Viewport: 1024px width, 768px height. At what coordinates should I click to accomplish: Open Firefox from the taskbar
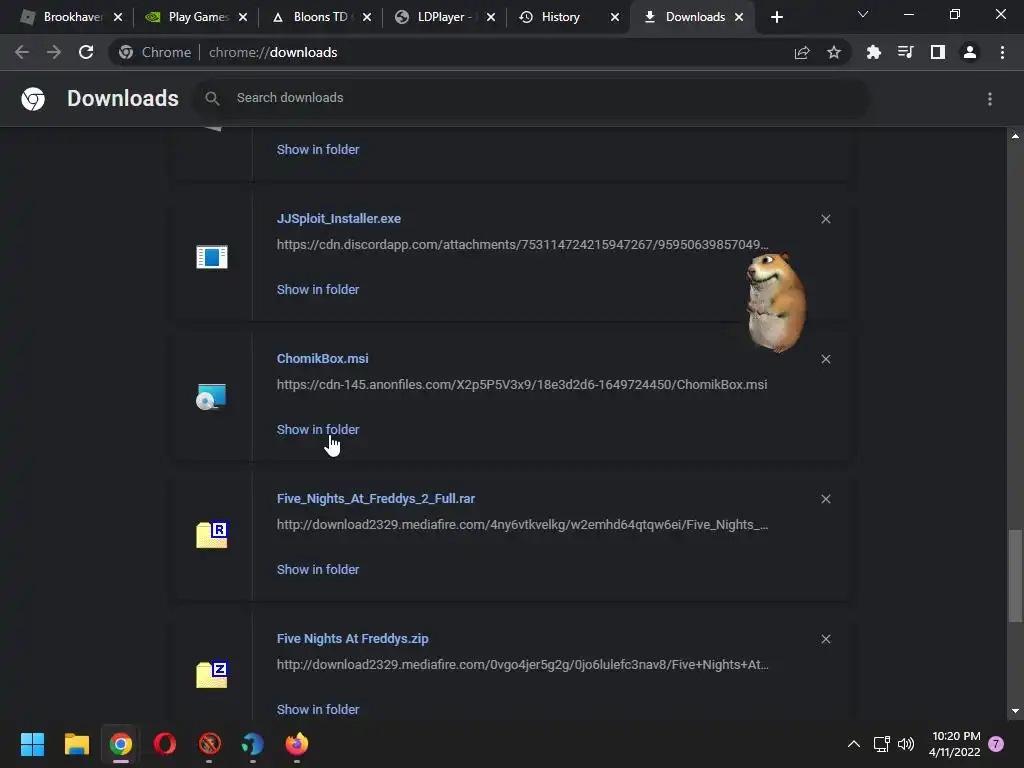click(297, 744)
